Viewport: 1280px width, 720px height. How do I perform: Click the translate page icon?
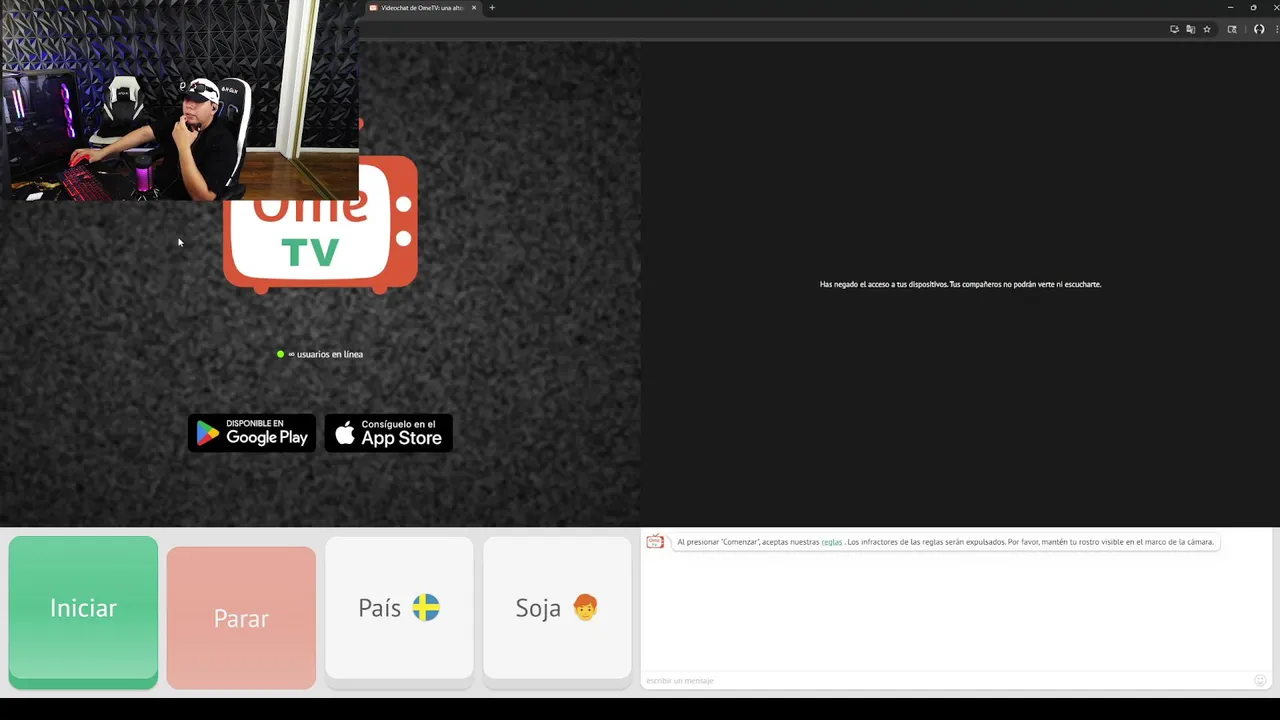point(1190,29)
